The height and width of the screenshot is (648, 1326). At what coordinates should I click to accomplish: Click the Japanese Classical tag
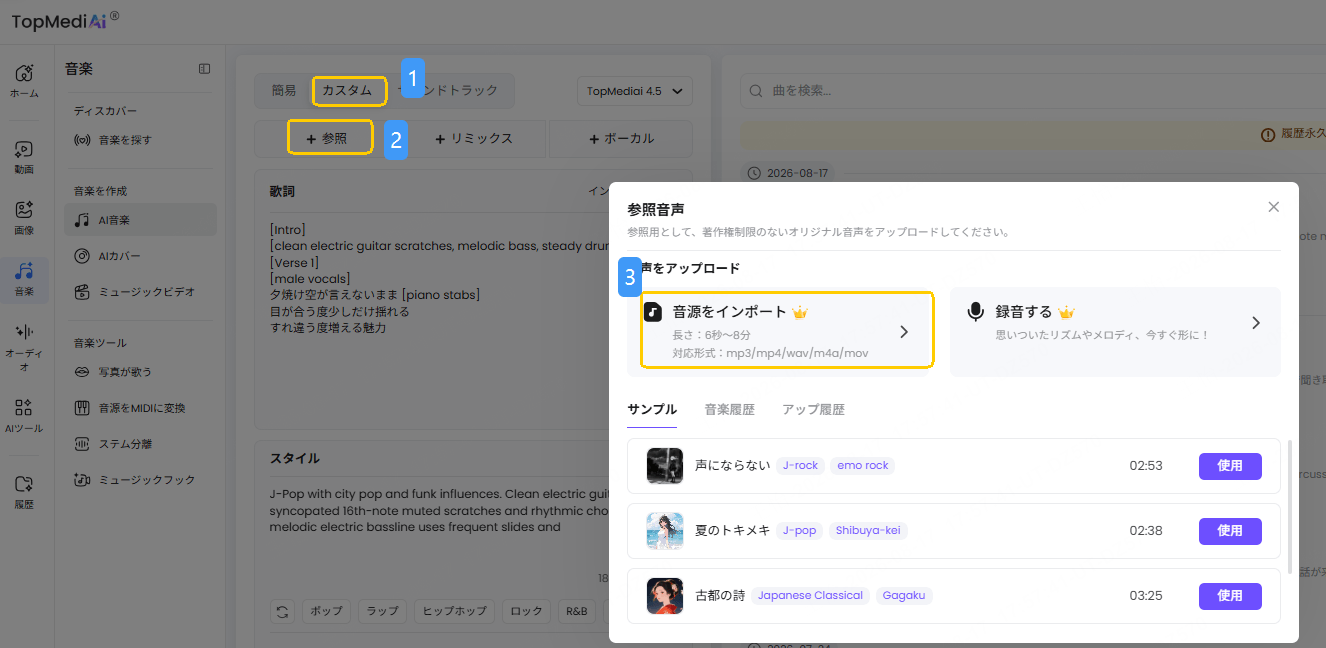point(810,596)
